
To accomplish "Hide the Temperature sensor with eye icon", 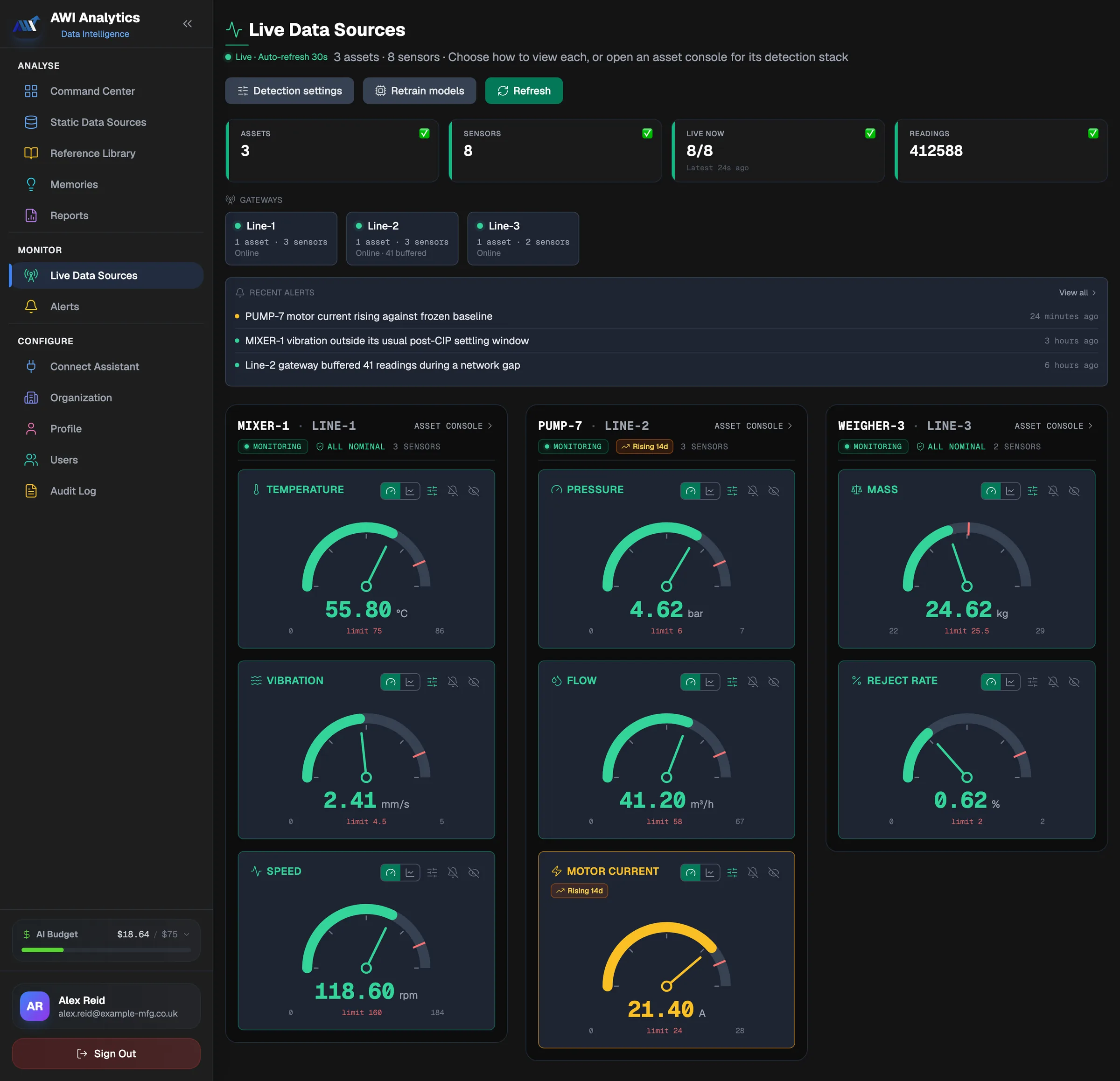I will pyautogui.click(x=474, y=491).
